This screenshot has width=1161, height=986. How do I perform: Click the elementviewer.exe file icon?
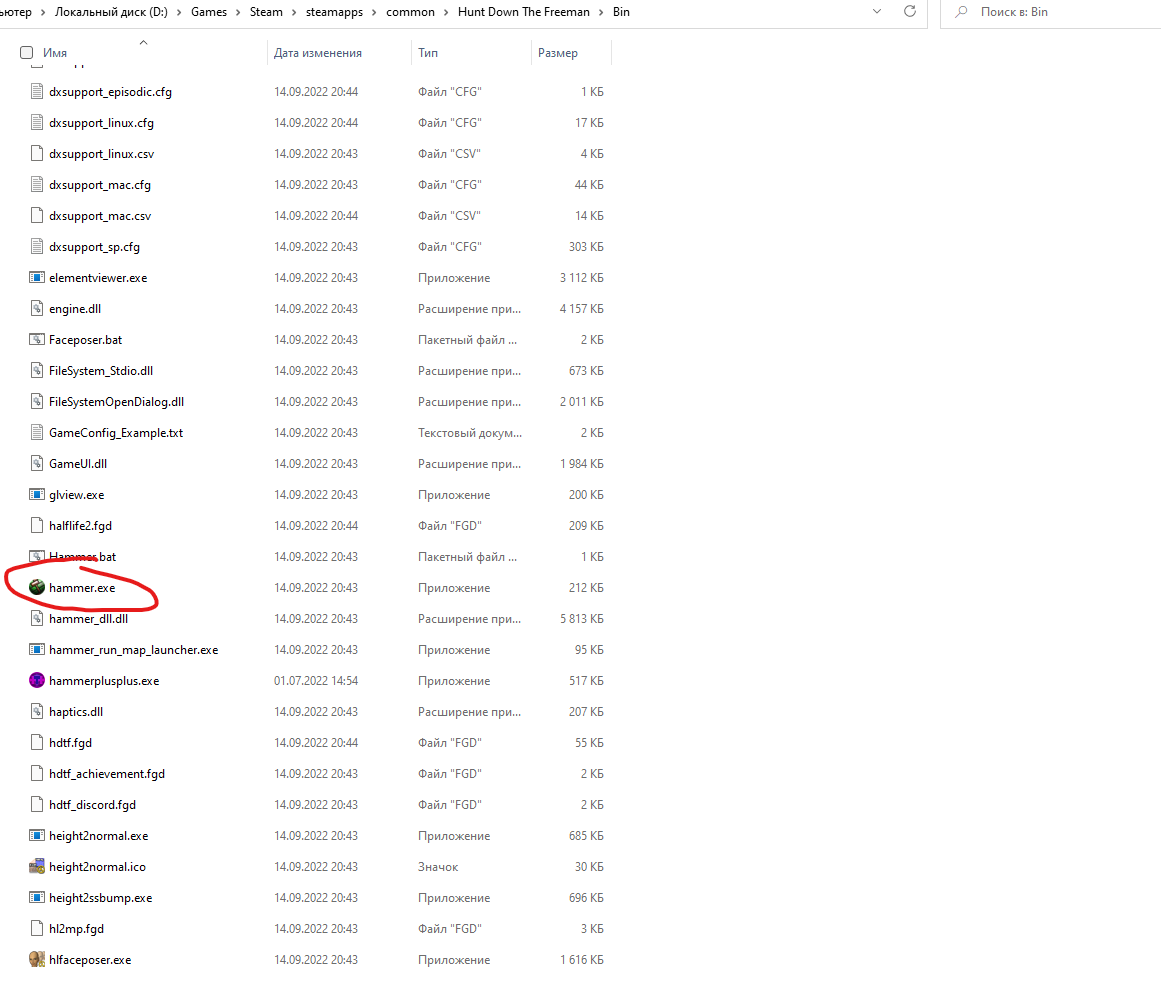pyautogui.click(x=37, y=278)
